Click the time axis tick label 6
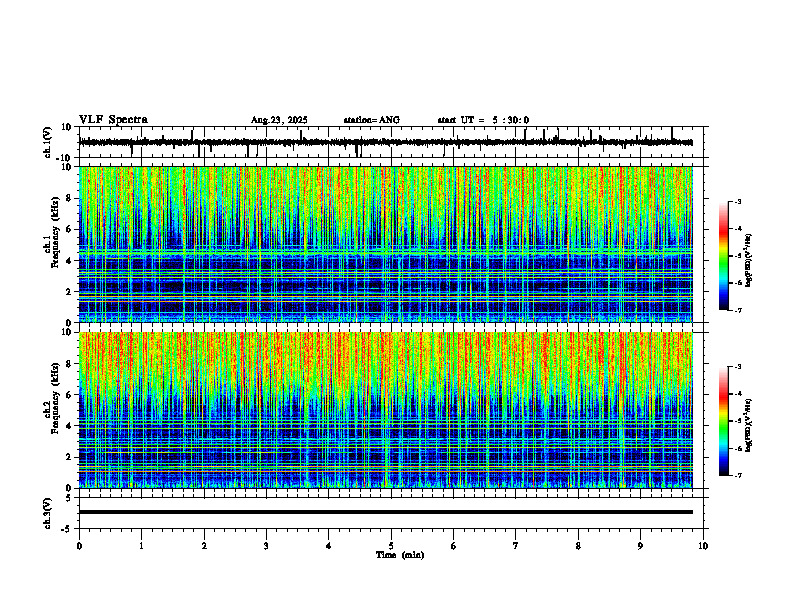This screenshot has height=612, width=792. [454, 546]
